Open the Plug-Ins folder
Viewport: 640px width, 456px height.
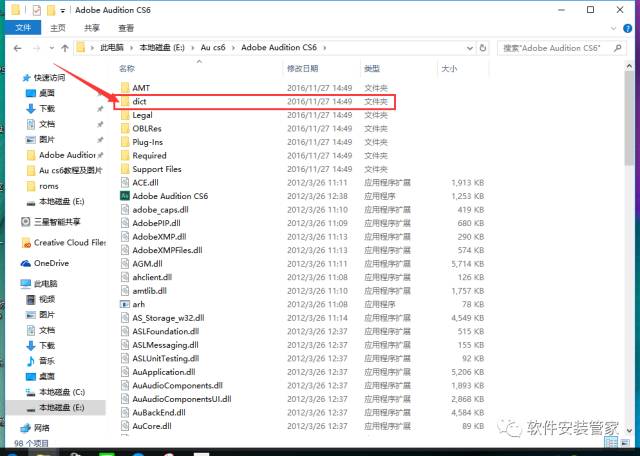(x=148, y=142)
